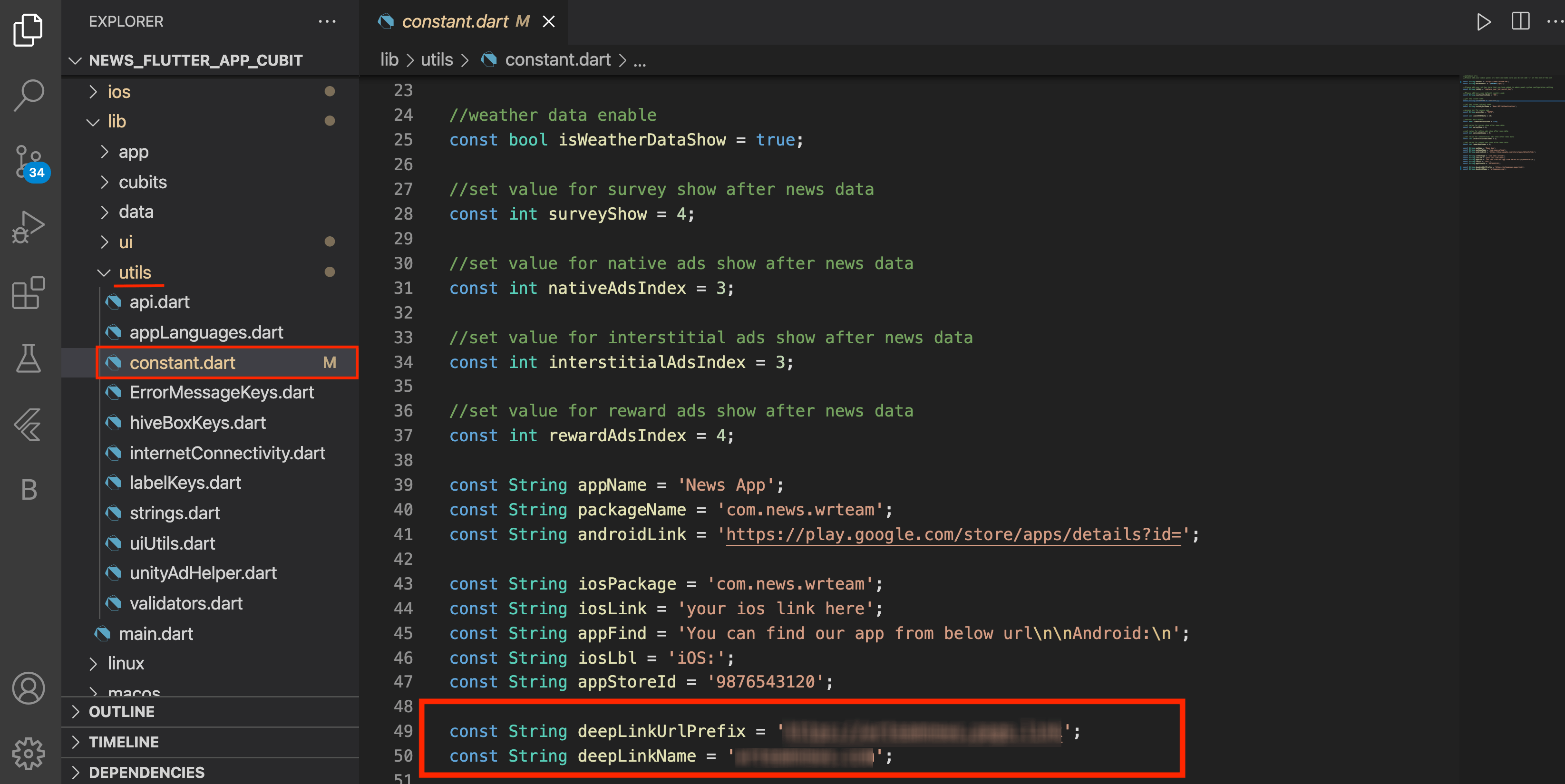Open the Testing beaker view
Screen dimensions: 1565x784
click(29, 358)
